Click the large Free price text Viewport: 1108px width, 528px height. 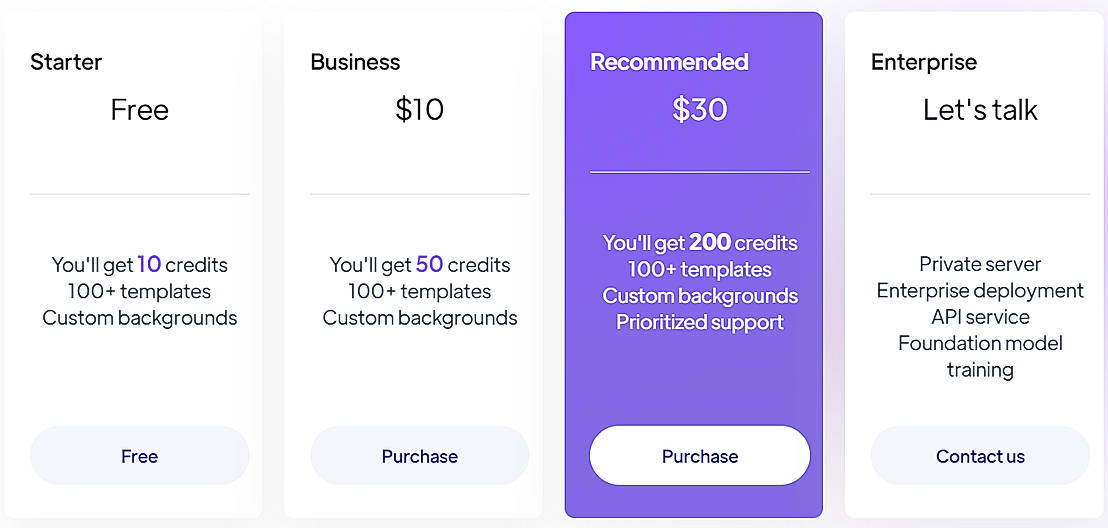point(139,109)
